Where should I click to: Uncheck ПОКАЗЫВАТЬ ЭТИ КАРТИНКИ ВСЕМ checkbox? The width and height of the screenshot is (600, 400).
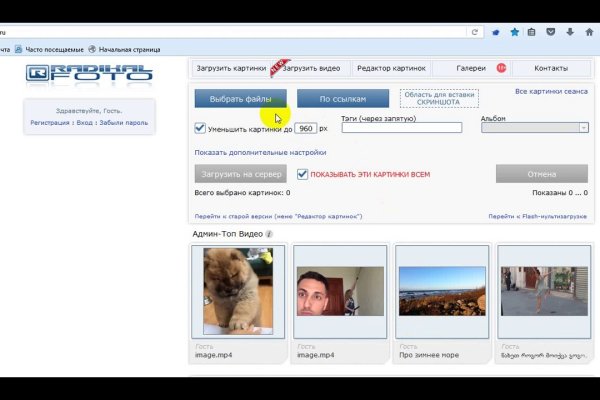tap(303, 174)
